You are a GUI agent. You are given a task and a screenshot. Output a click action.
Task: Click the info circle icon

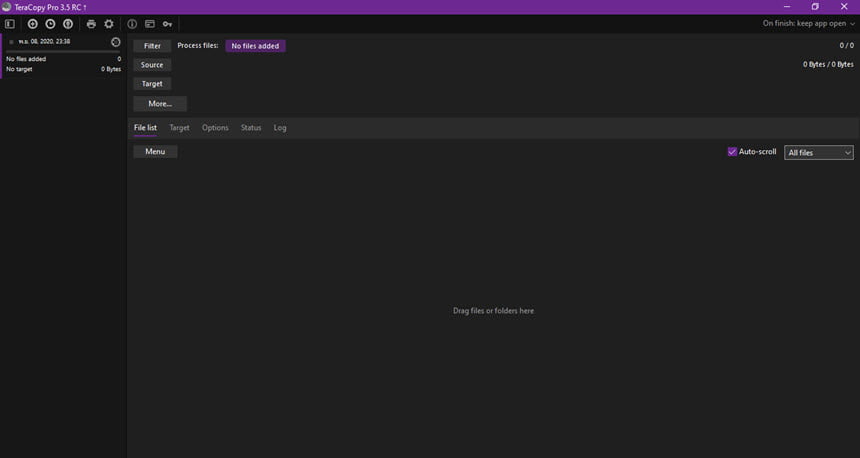pos(132,24)
